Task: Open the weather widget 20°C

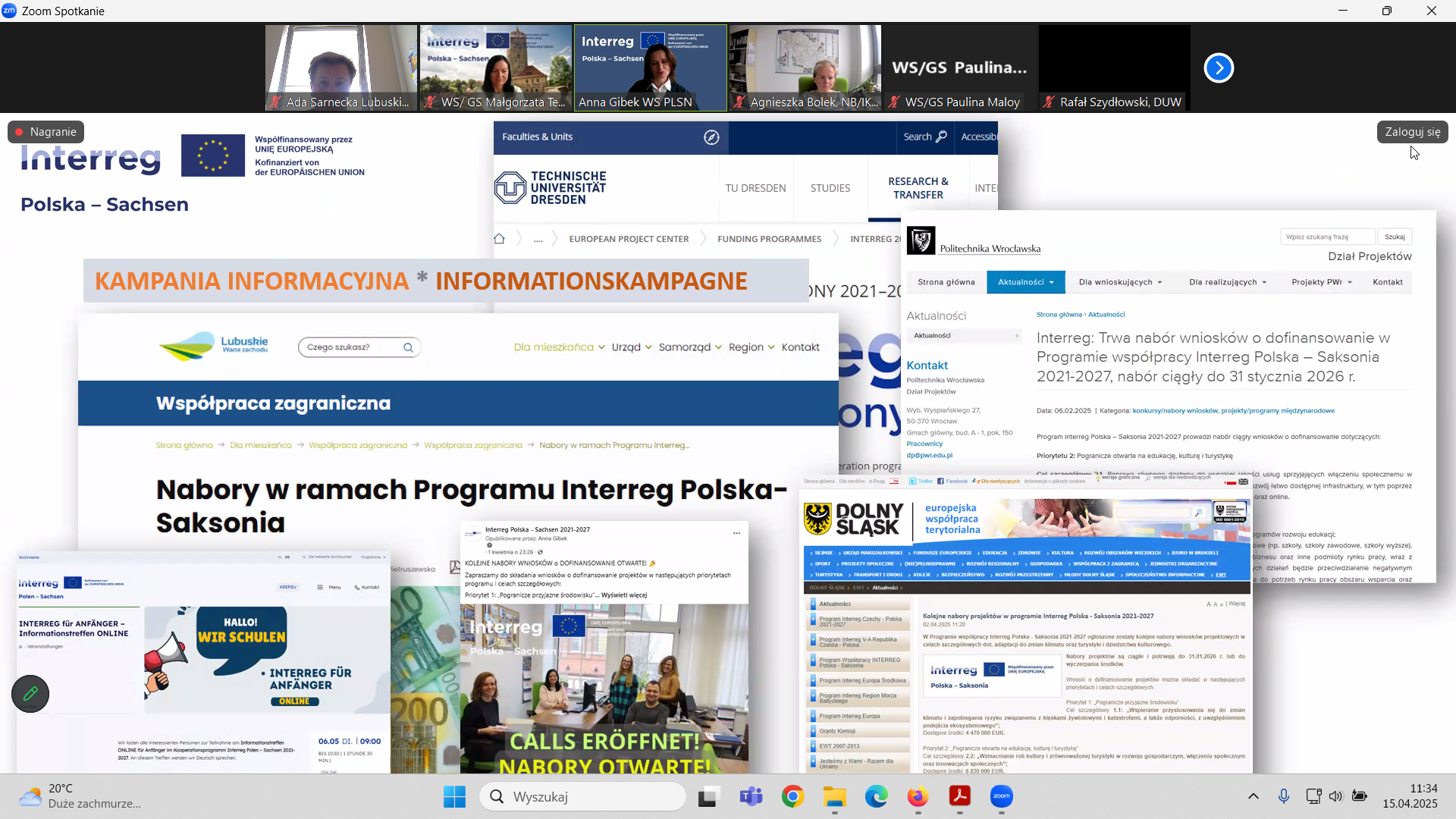Action: coord(80,796)
